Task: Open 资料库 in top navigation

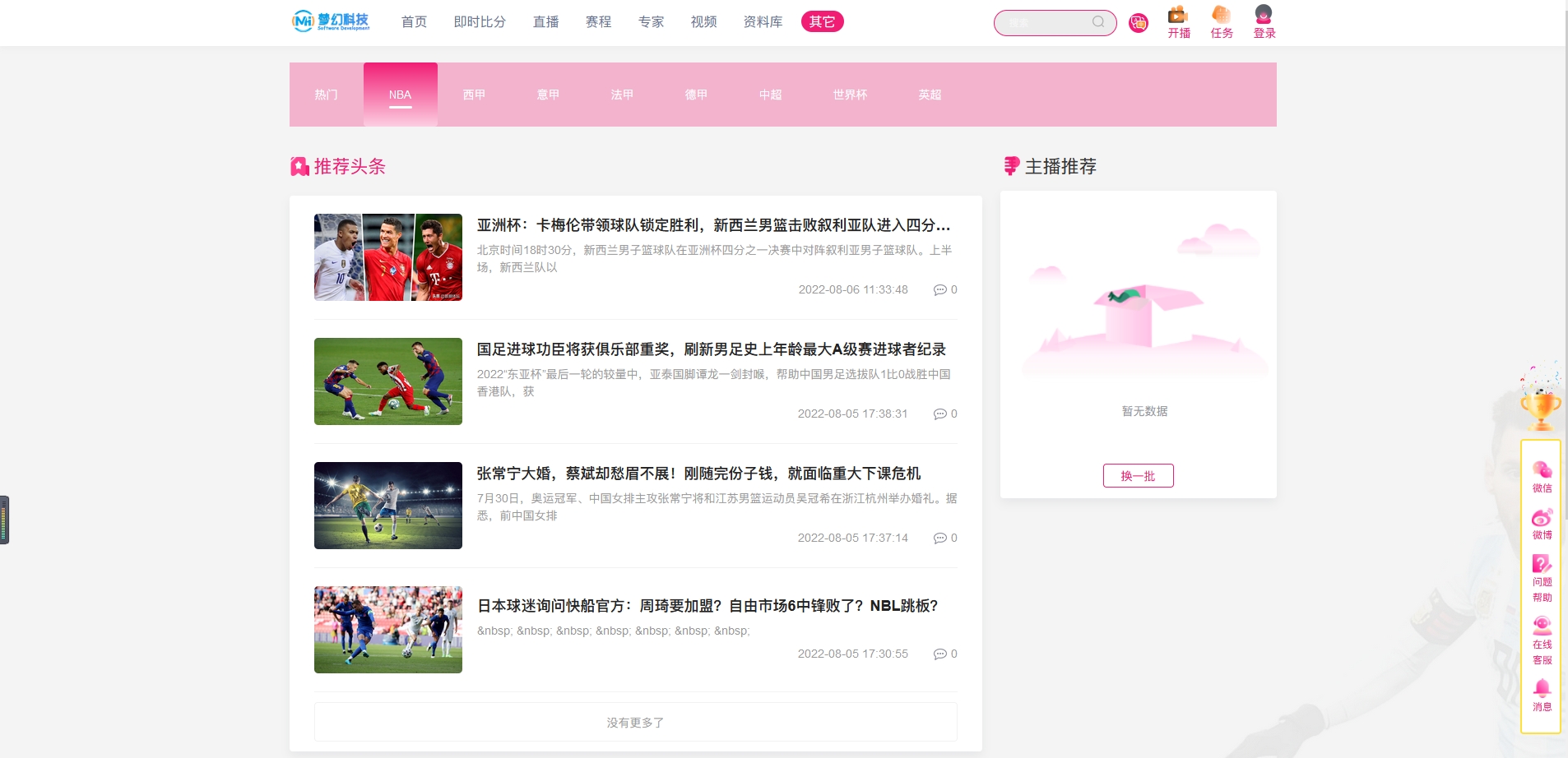Action: [x=763, y=22]
